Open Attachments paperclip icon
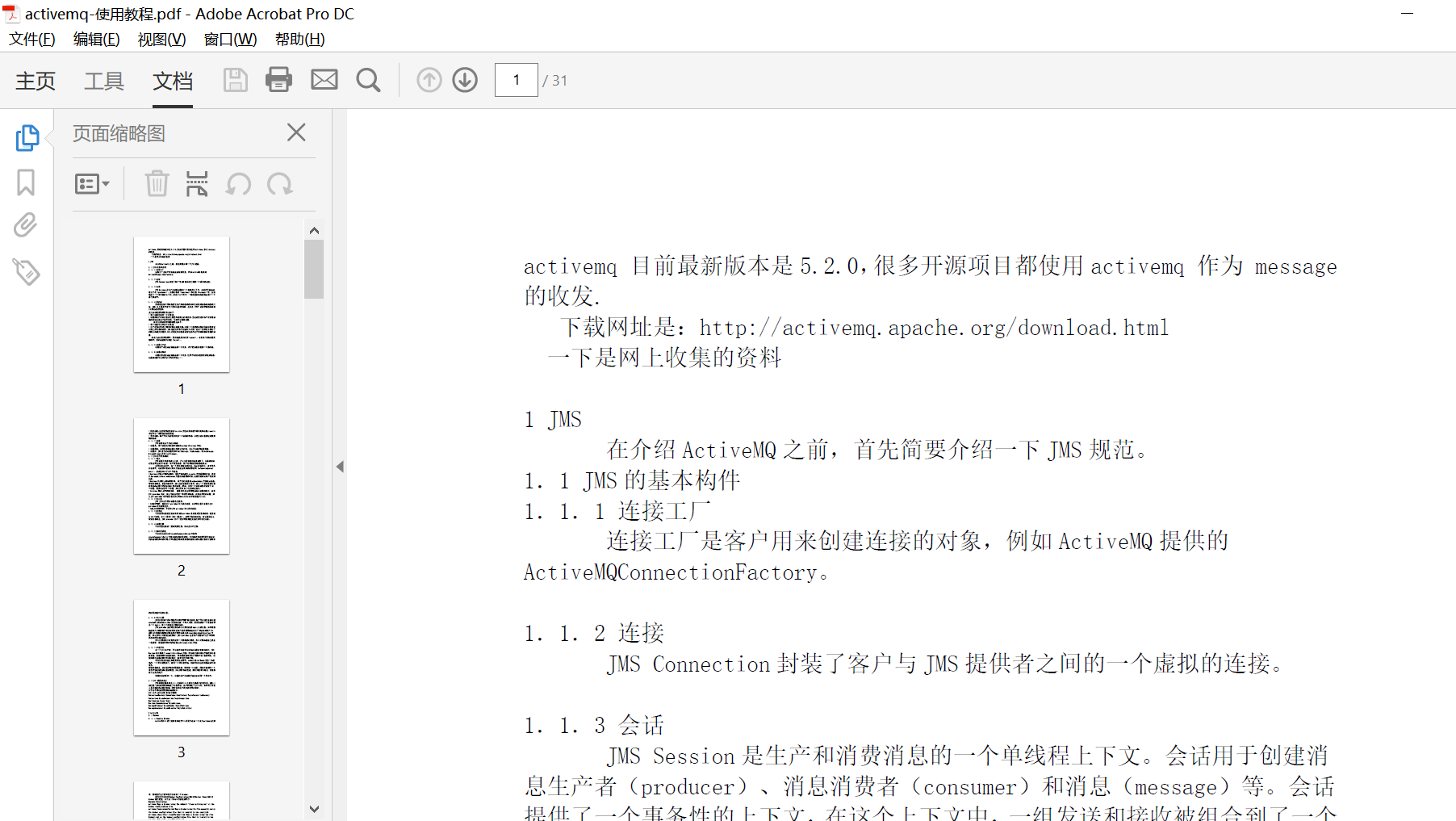 click(26, 225)
